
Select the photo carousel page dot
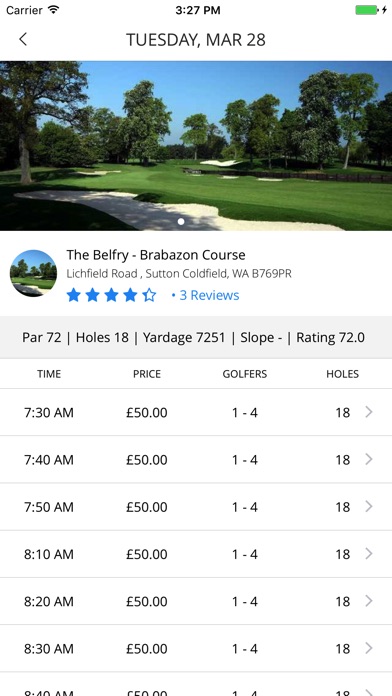coord(181,221)
